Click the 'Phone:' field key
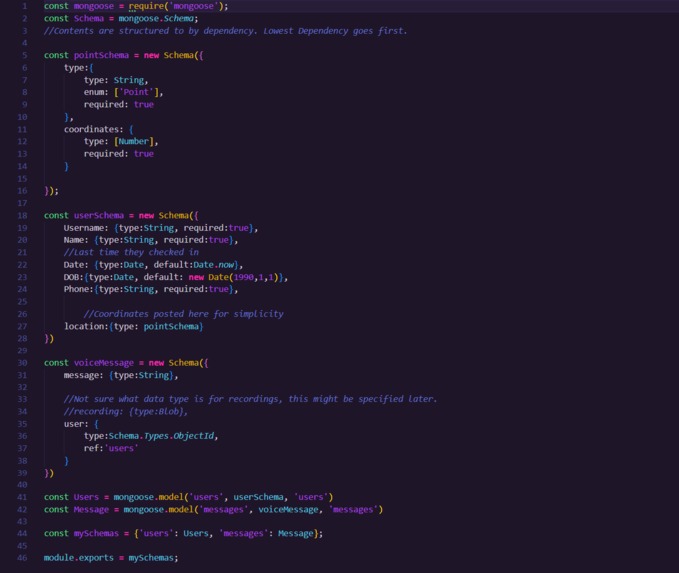 click(78, 289)
